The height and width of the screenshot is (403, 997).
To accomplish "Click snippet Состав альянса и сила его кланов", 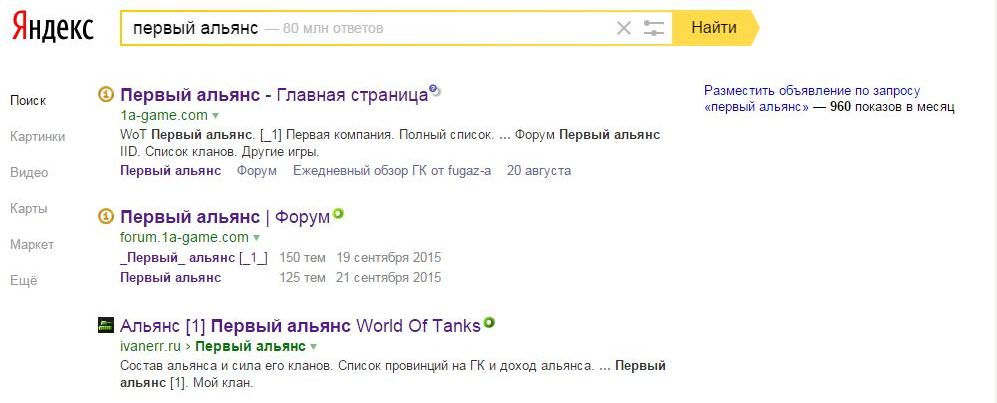I will [226, 365].
